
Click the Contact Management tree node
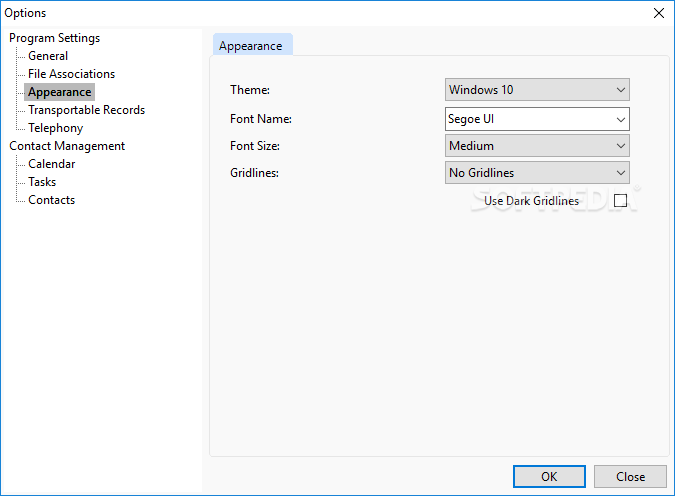(x=67, y=146)
